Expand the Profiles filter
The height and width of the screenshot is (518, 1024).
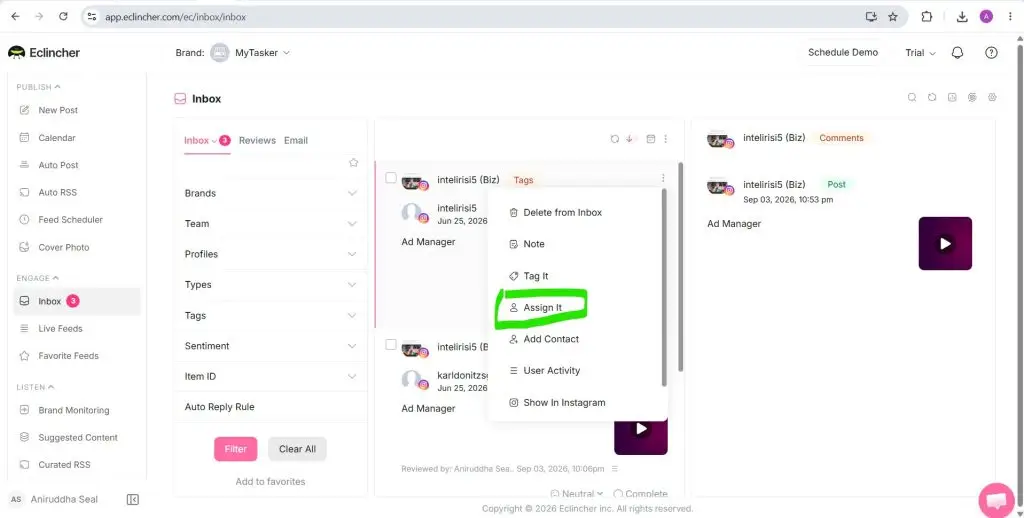270,254
